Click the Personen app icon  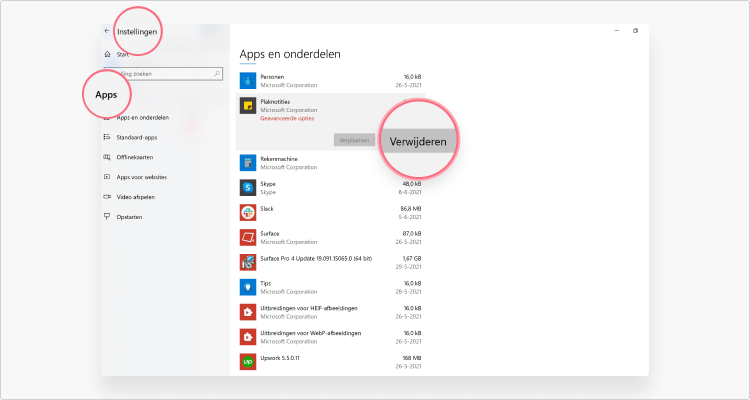pyautogui.click(x=248, y=81)
